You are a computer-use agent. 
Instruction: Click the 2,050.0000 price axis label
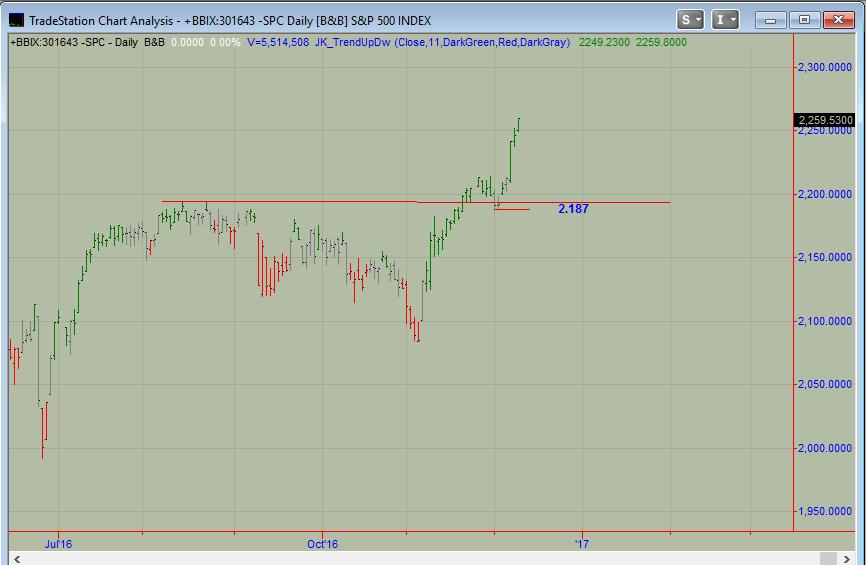pyautogui.click(x=825, y=384)
